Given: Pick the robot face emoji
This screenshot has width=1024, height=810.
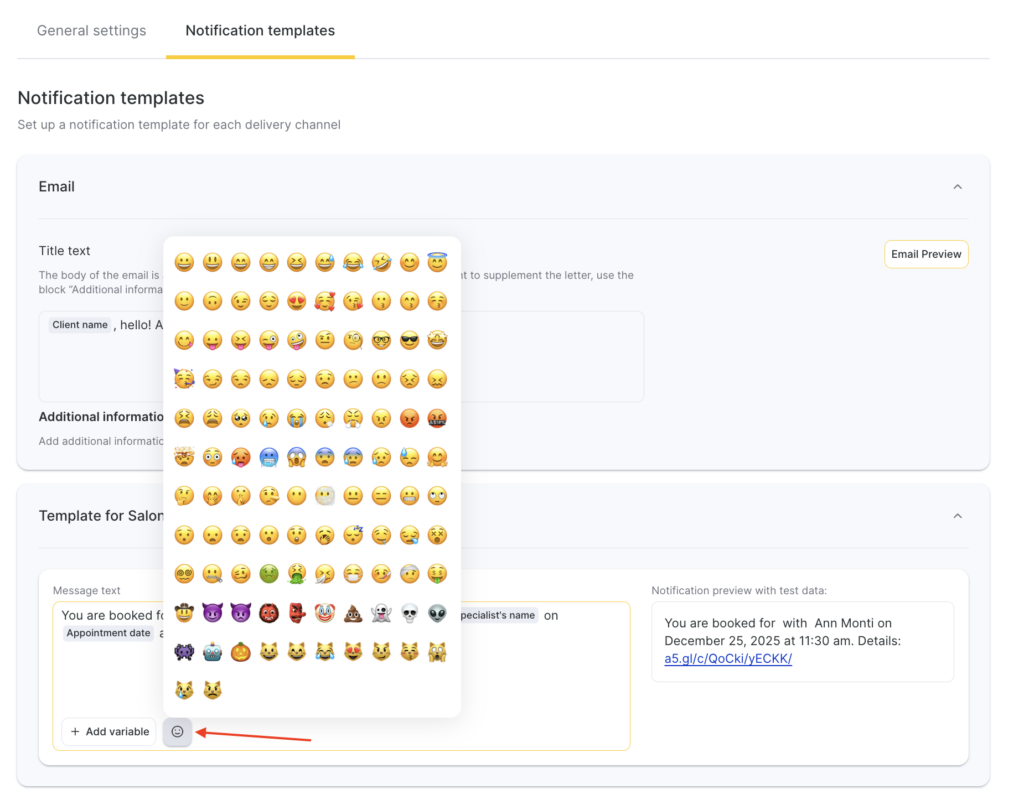Looking at the screenshot, I should (212, 652).
